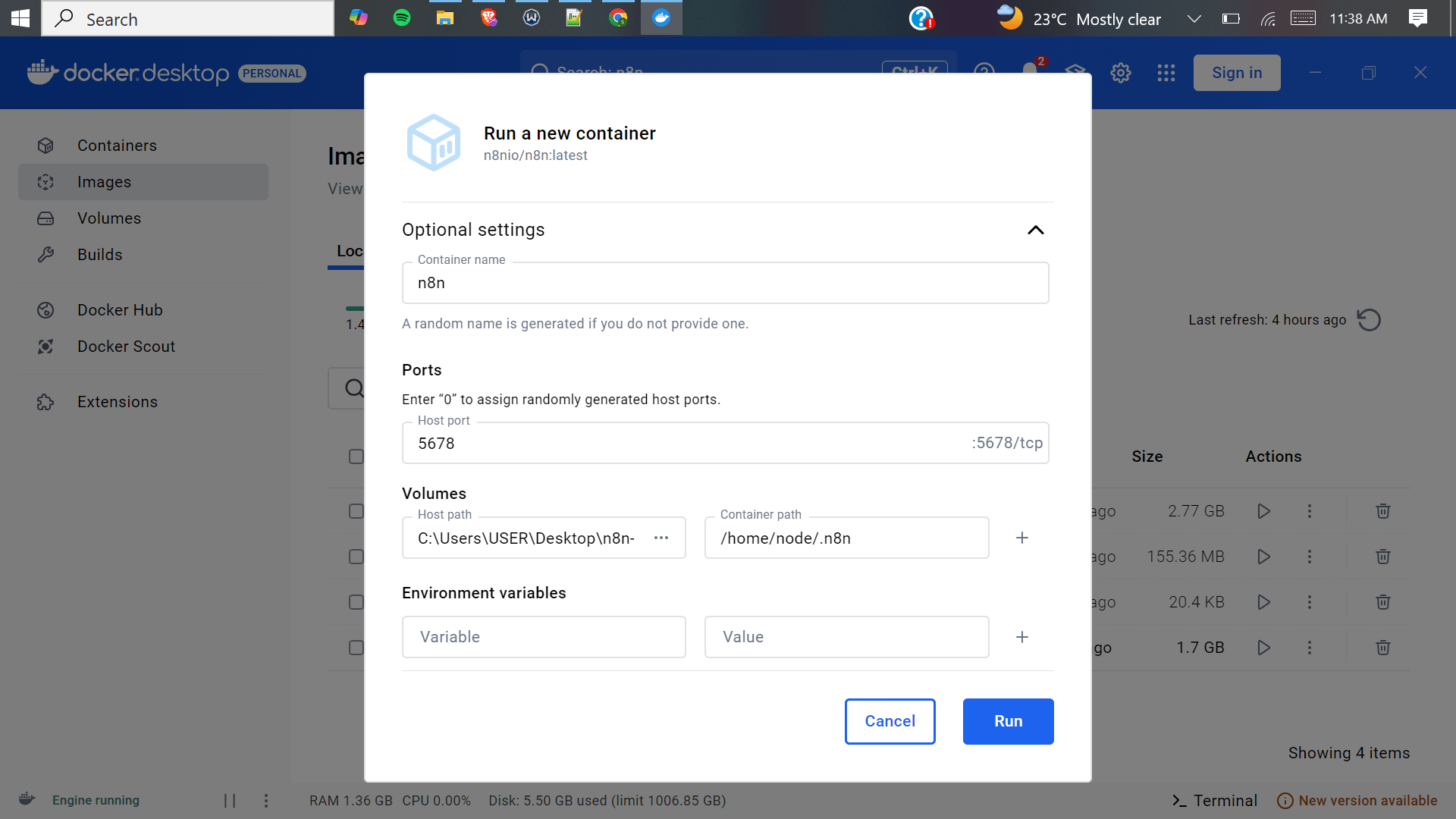This screenshot has height=819, width=1456.
Task: Open Extensions in the sidebar
Action: (143, 402)
